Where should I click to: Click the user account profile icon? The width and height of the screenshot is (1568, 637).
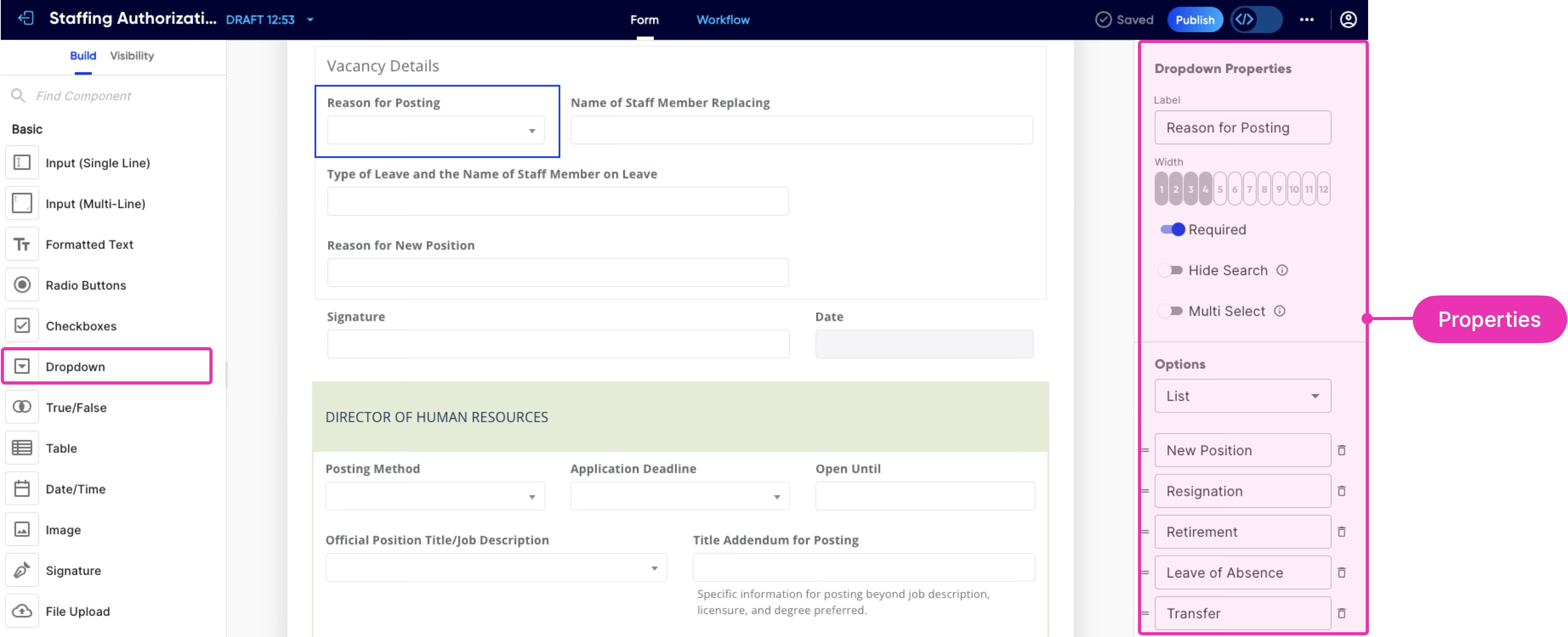[x=1348, y=20]
